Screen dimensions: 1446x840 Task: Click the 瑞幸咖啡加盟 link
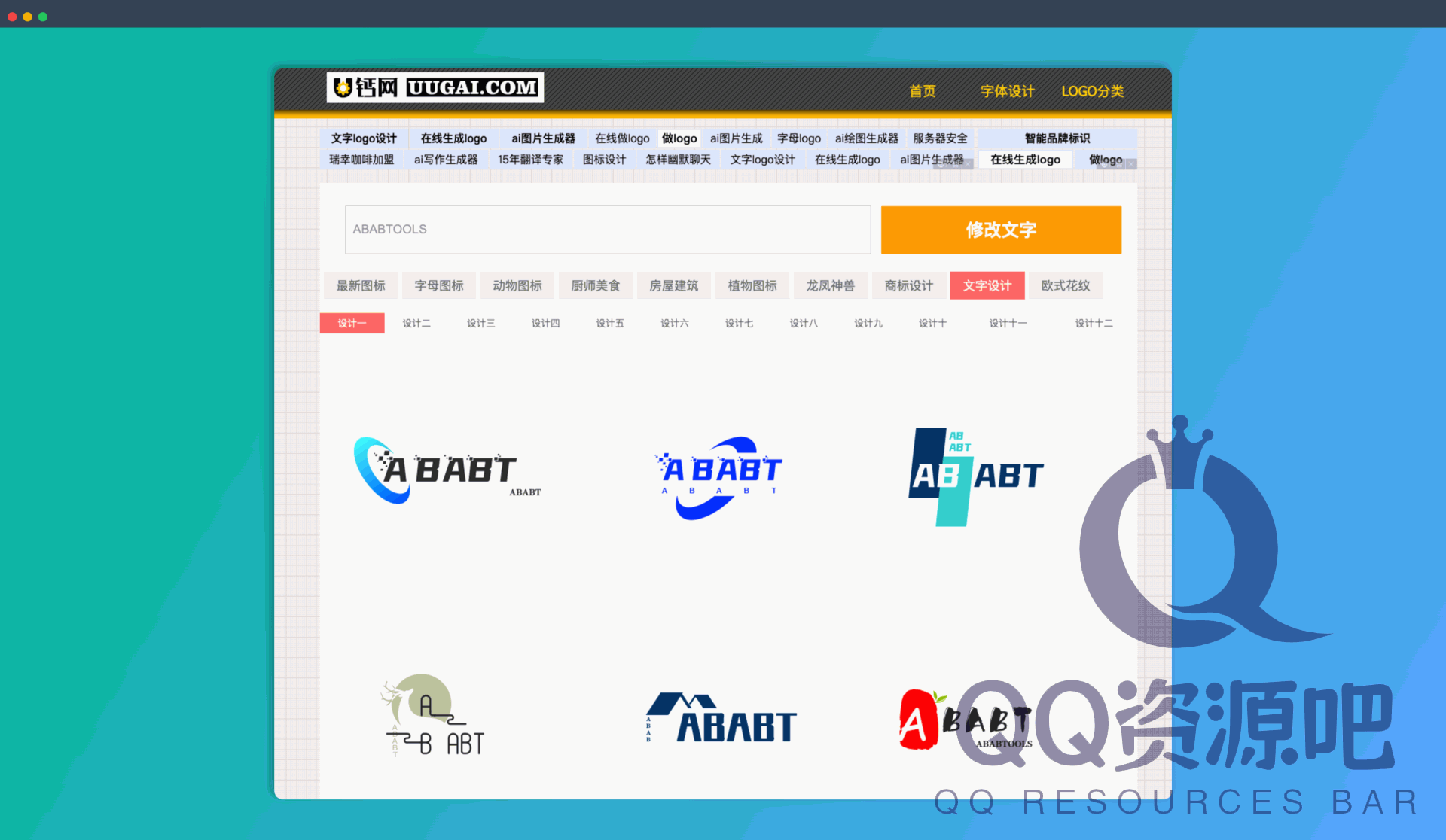click(x=361, y=159)
